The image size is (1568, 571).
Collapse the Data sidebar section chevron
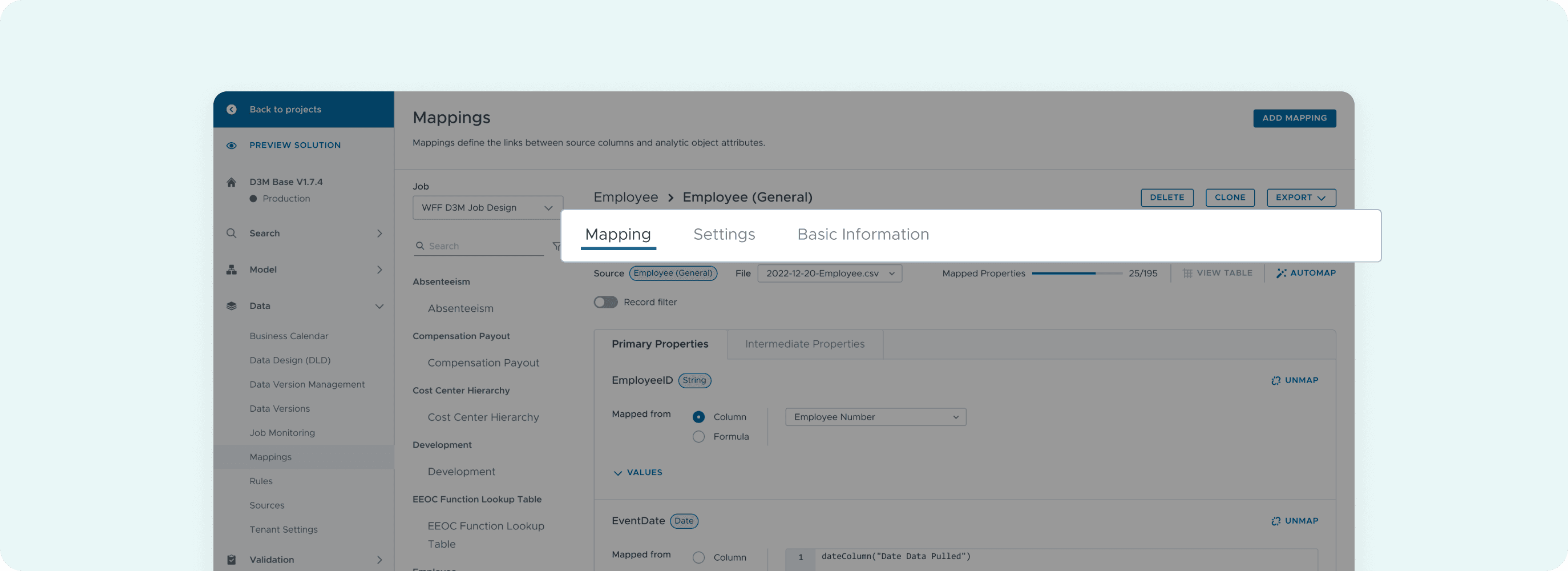click(379, 306)
